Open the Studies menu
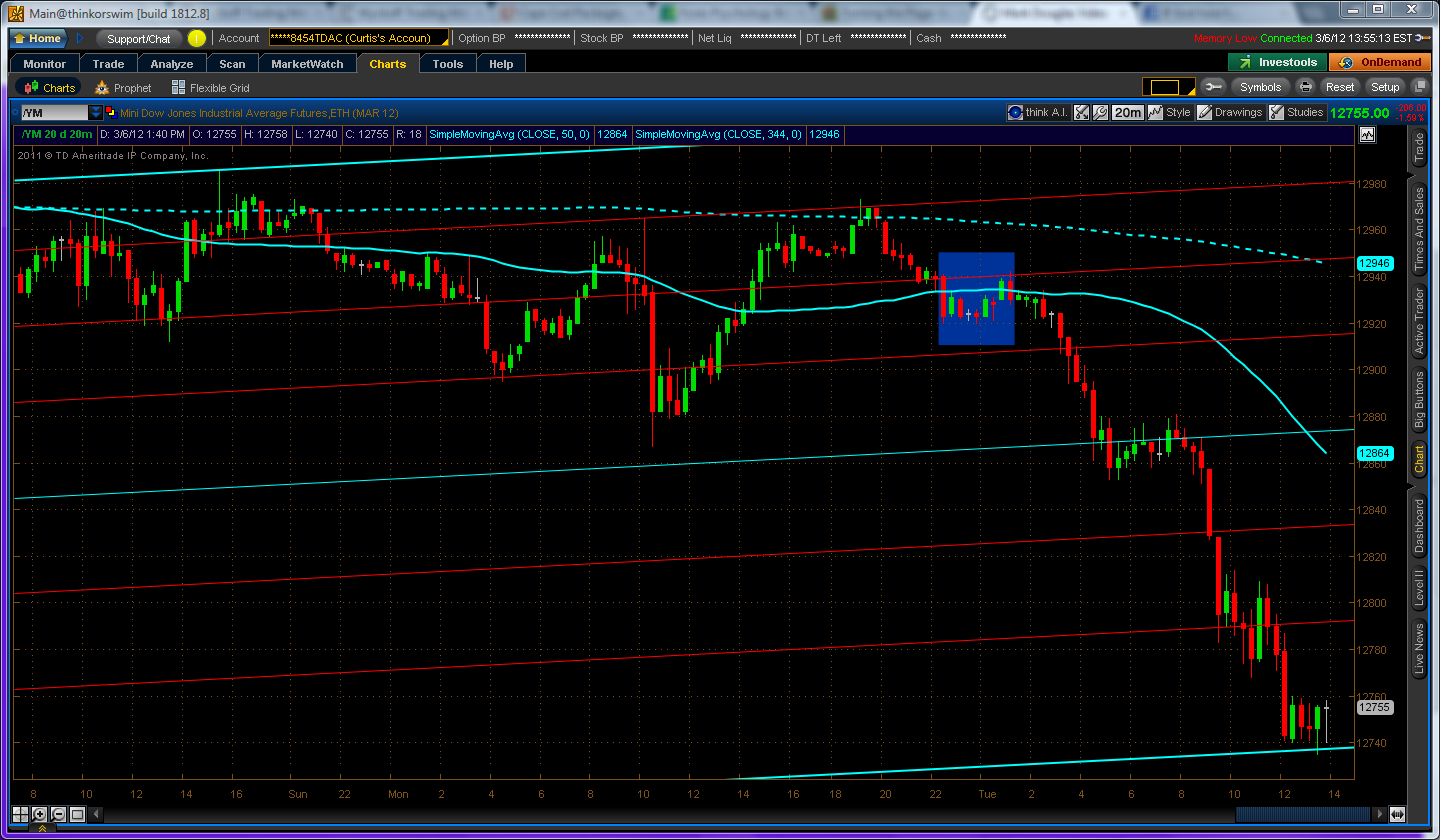 [1297, 113]
